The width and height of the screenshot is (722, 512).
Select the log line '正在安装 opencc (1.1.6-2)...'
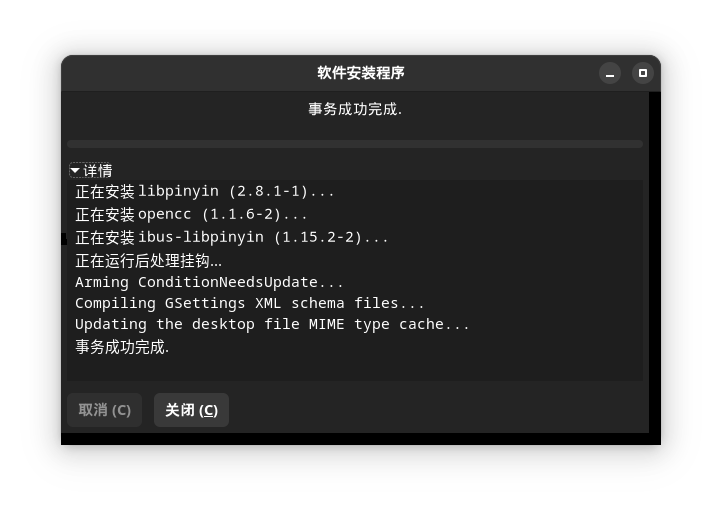(x=191, y=214)
